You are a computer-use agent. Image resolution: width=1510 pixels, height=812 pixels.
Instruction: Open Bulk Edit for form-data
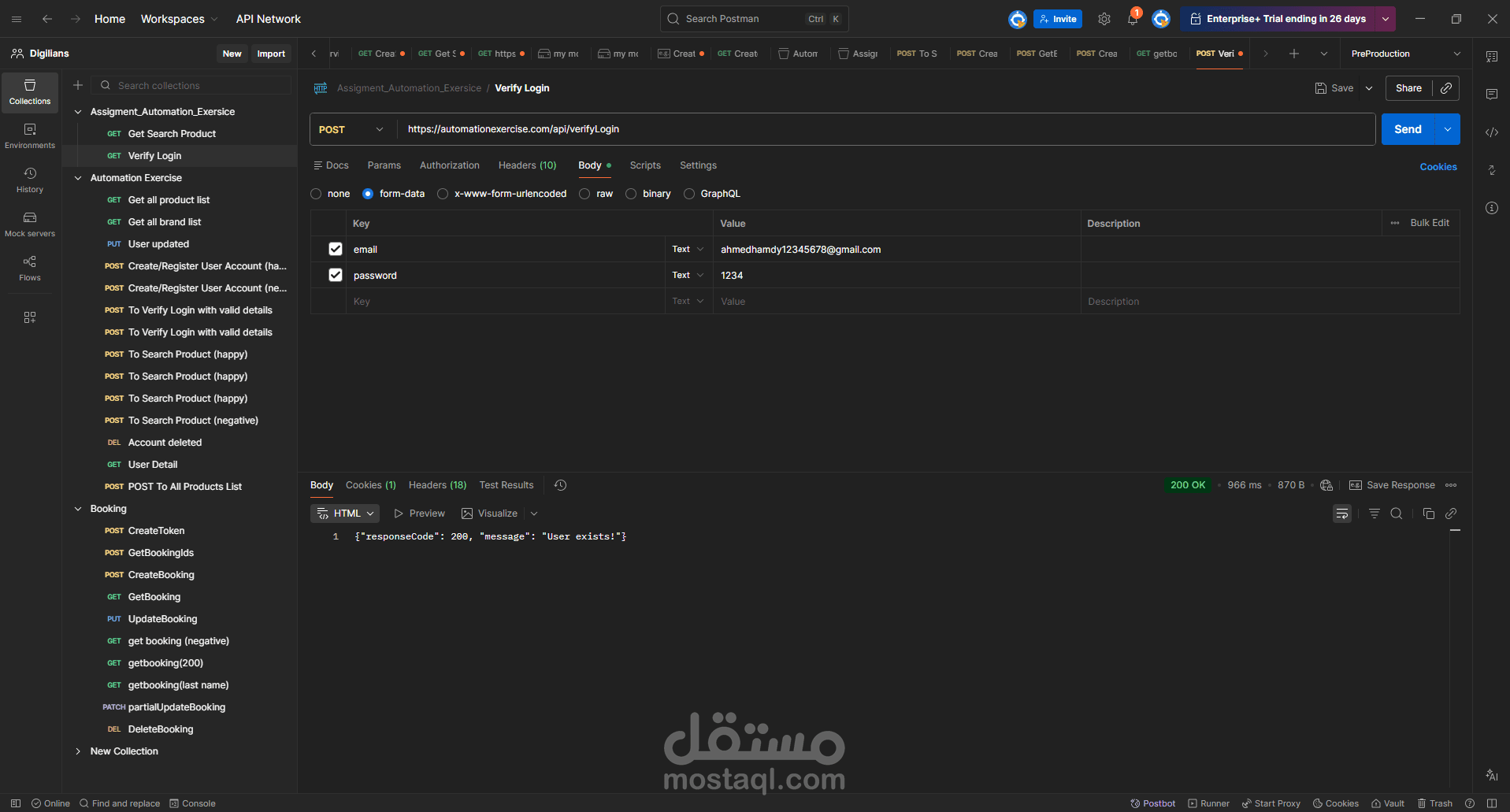[x=1430, y=223]
